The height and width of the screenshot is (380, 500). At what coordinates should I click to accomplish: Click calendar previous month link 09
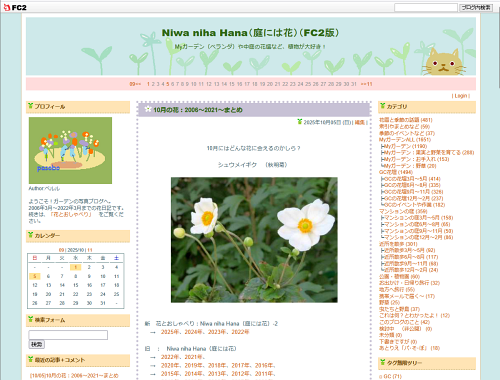tap(61, 250)
